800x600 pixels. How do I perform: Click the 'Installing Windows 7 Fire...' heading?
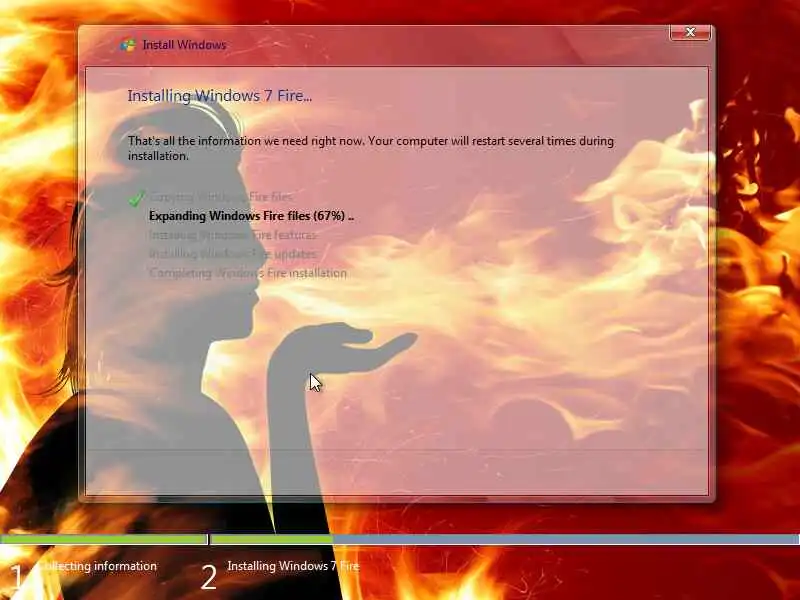[219, 96]
